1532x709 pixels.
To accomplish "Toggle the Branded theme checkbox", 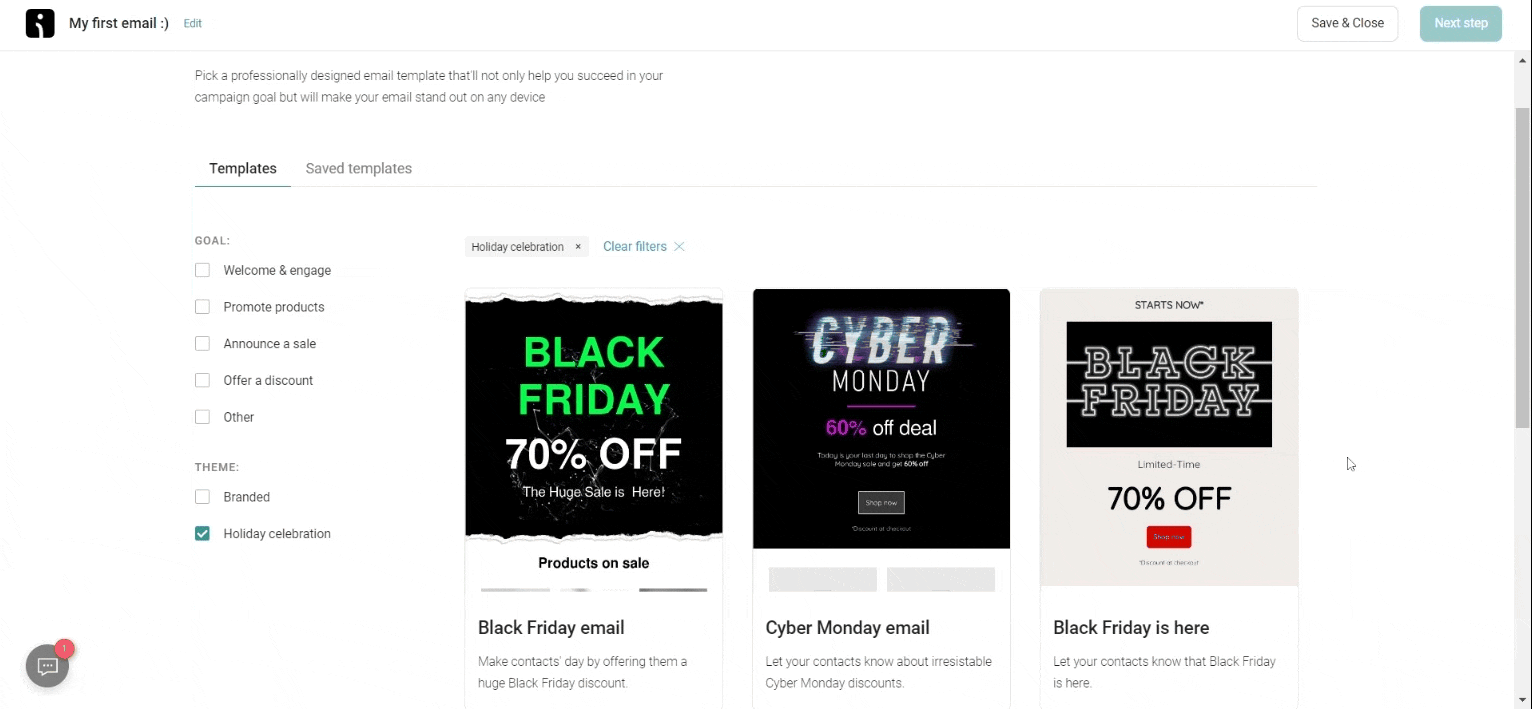I will [x=203, y=497].
